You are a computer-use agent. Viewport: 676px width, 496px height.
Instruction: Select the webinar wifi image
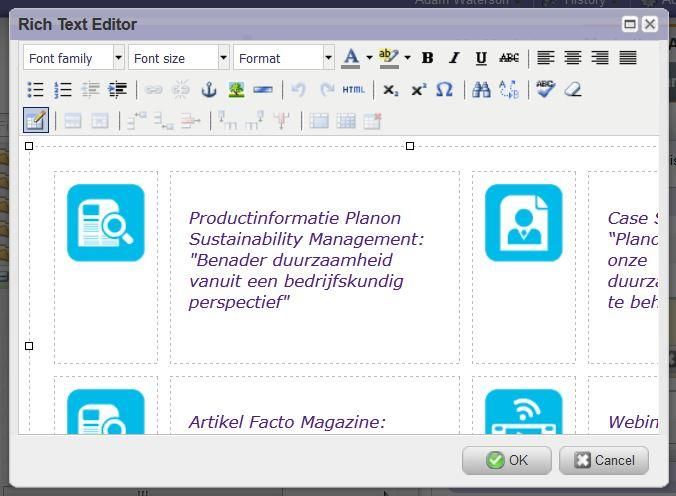523,412
